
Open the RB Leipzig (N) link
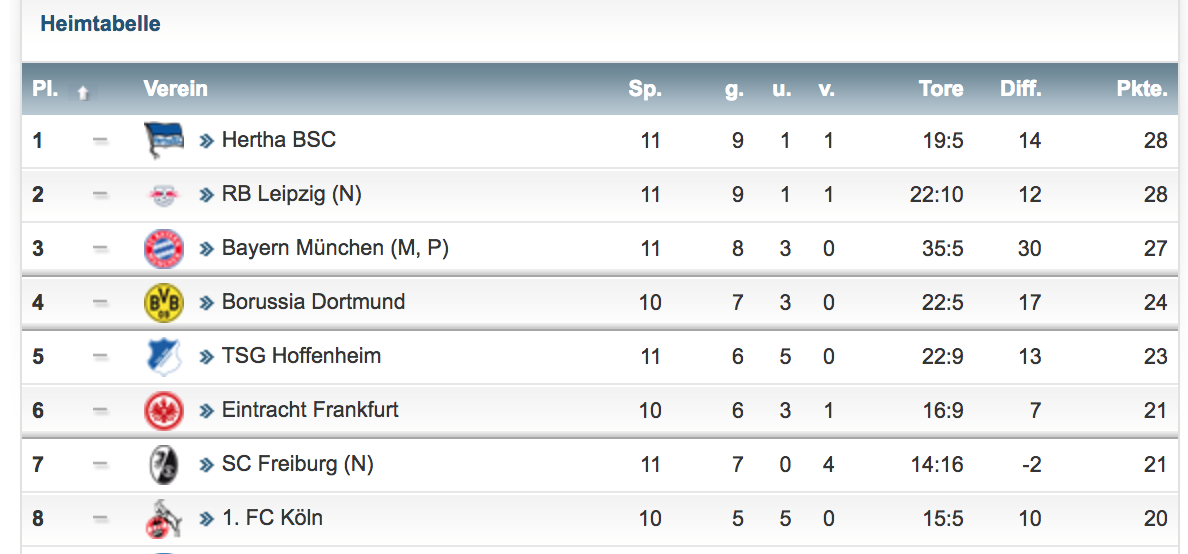point(291,194)
